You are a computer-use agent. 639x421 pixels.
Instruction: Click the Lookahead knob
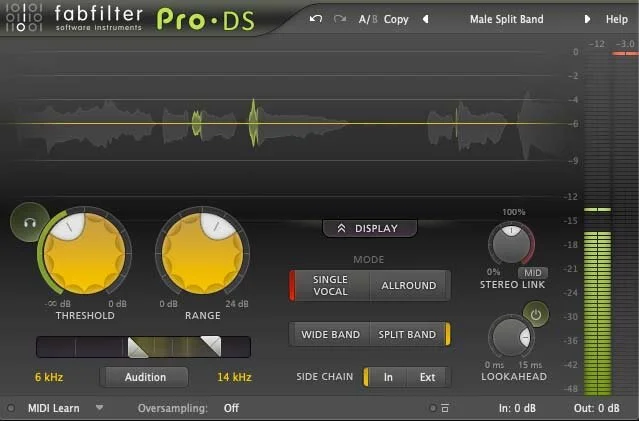[511, 337]
